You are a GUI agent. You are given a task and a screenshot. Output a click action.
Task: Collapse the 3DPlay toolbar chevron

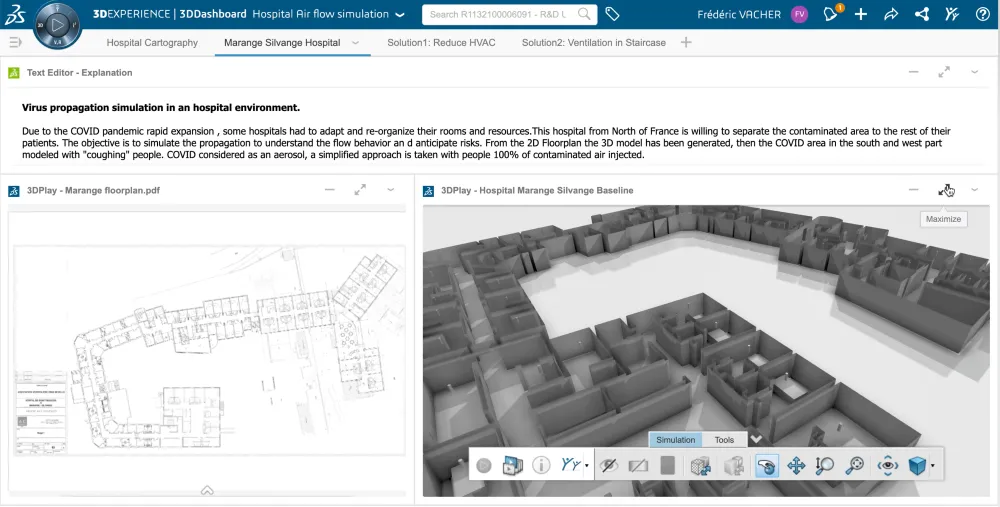tap(756, 439)
